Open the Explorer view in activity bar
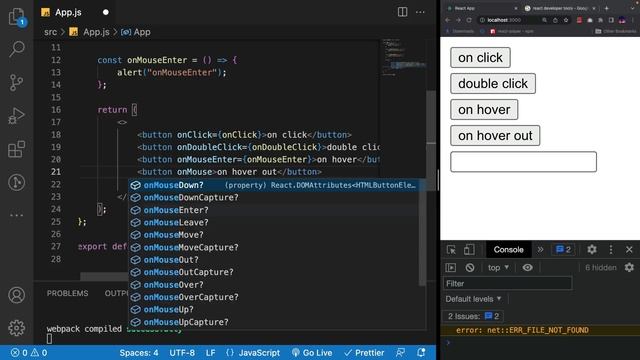The image size is (640, 360). [x=16, y=16]
